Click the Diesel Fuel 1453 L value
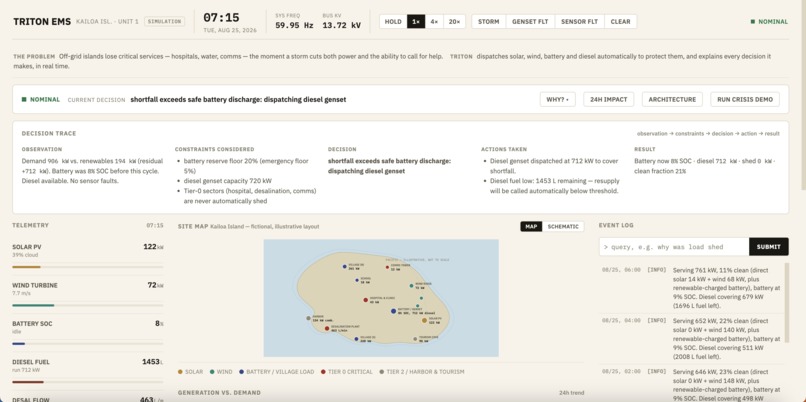This screenshot has height=402, width=806. coord(153,362)
